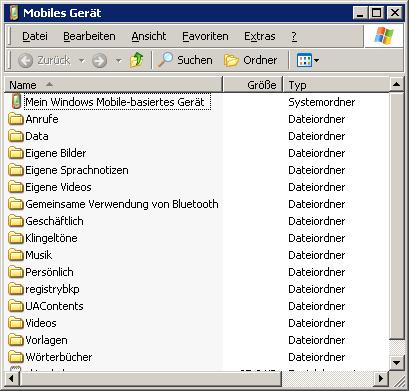Select the Eigene Videos folder icon
The width and height of the screenshot is (409, 391).
(x=16, y=187)
